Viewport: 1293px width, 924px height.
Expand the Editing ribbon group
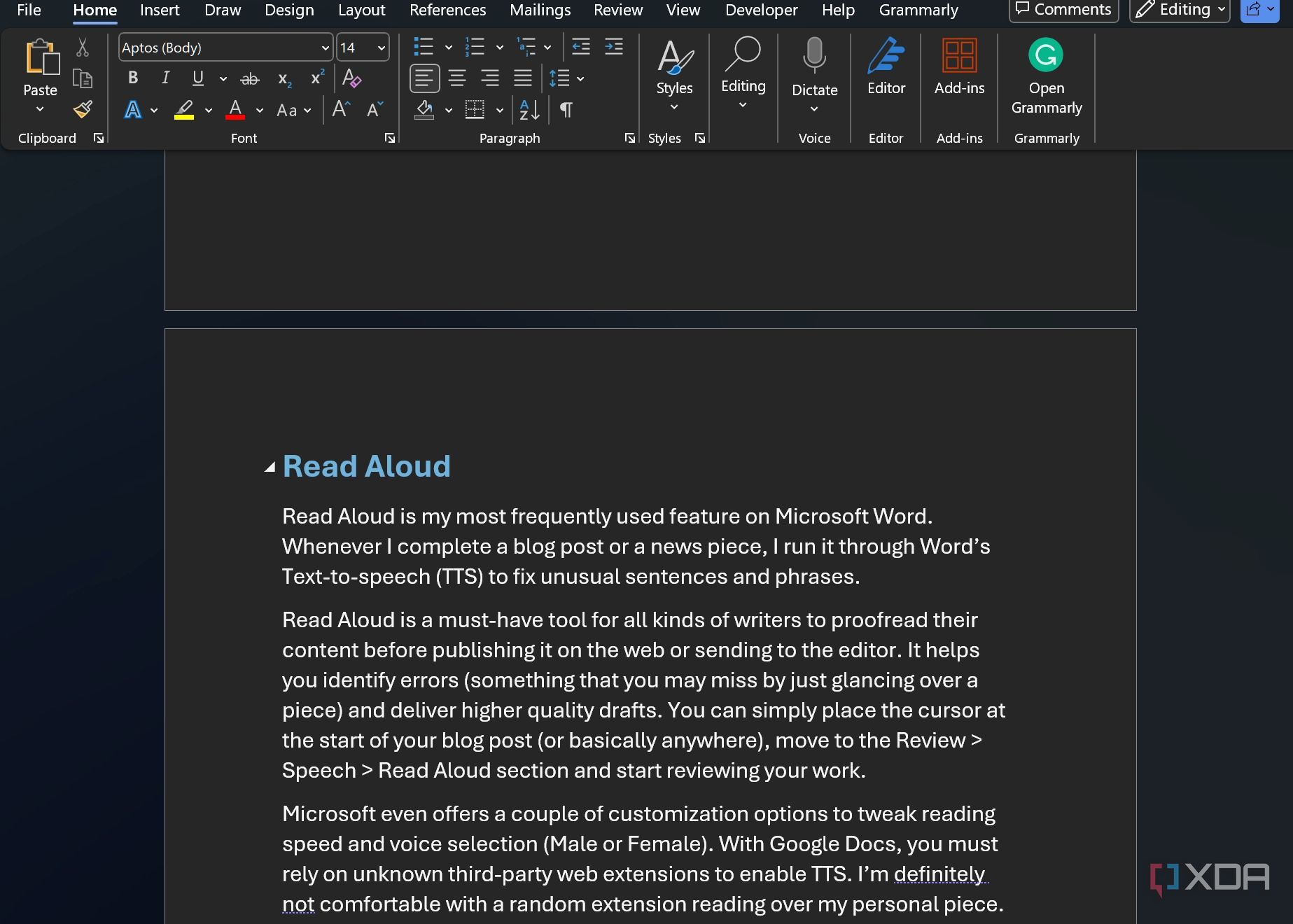click(743, 73)
